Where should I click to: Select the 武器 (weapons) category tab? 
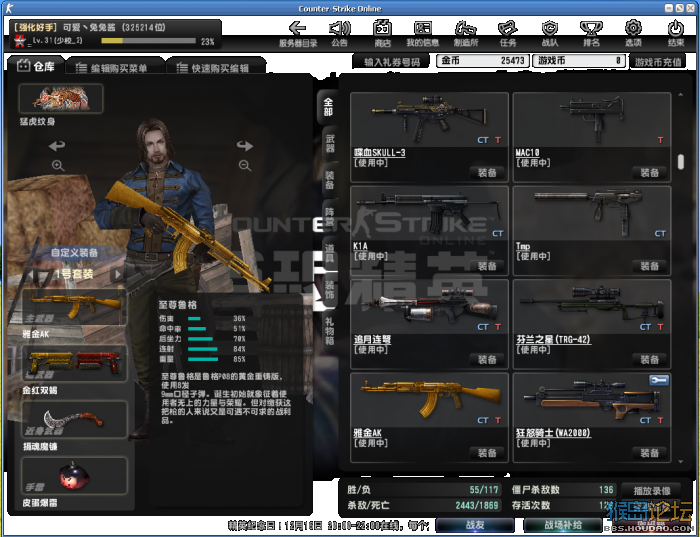click(x=330, y=144)
